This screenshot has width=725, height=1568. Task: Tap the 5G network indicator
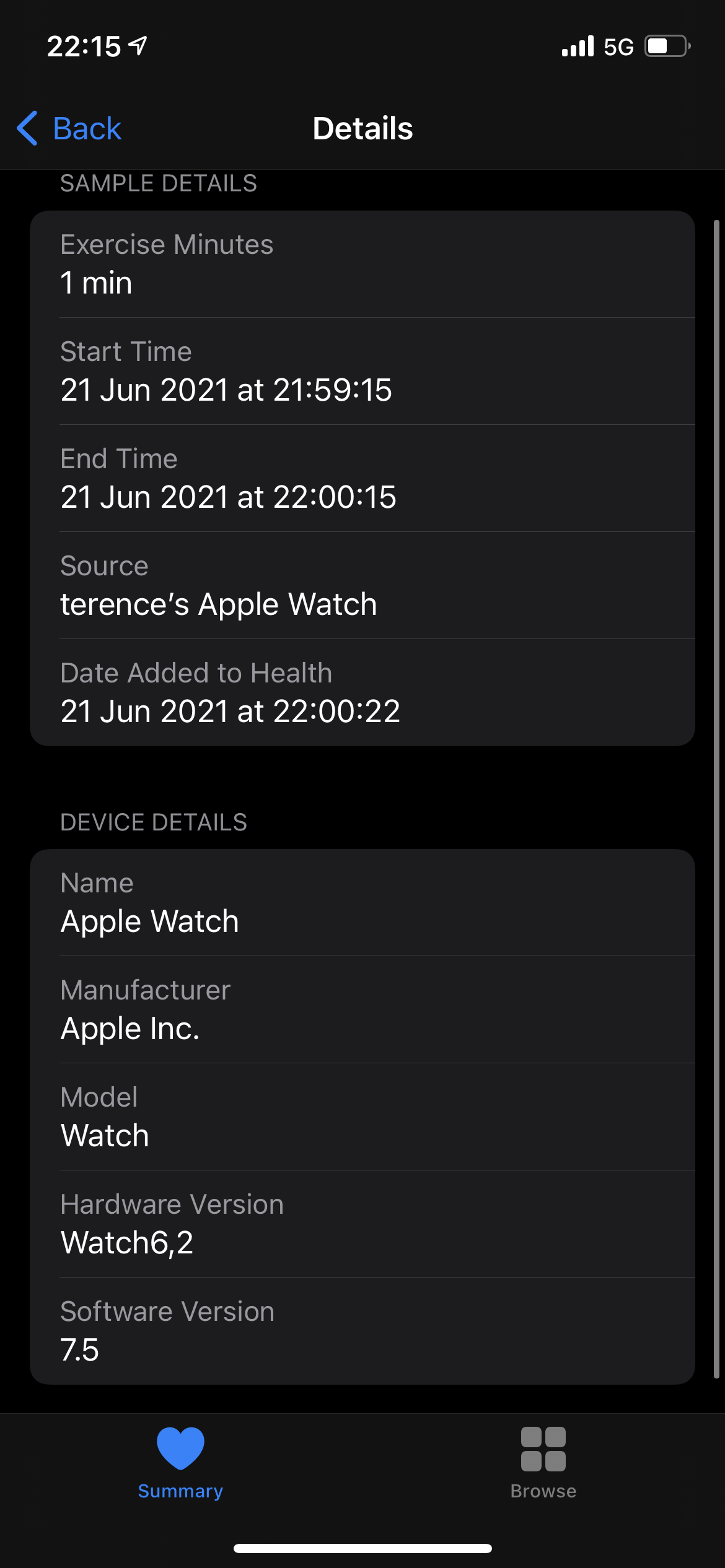click(618, 47)
